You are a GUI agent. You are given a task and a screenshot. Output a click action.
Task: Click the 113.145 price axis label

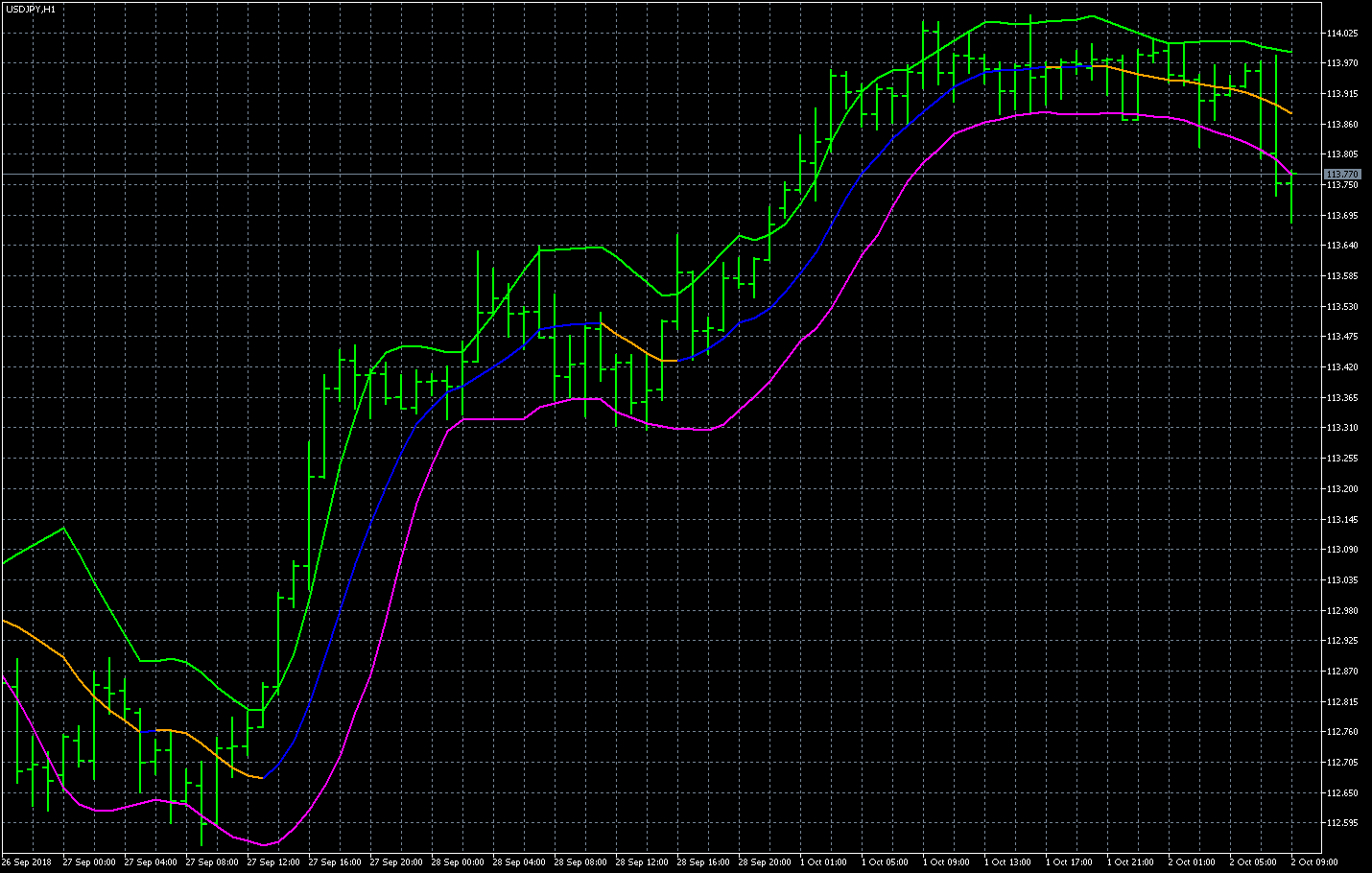click(x=1342, y=519)
